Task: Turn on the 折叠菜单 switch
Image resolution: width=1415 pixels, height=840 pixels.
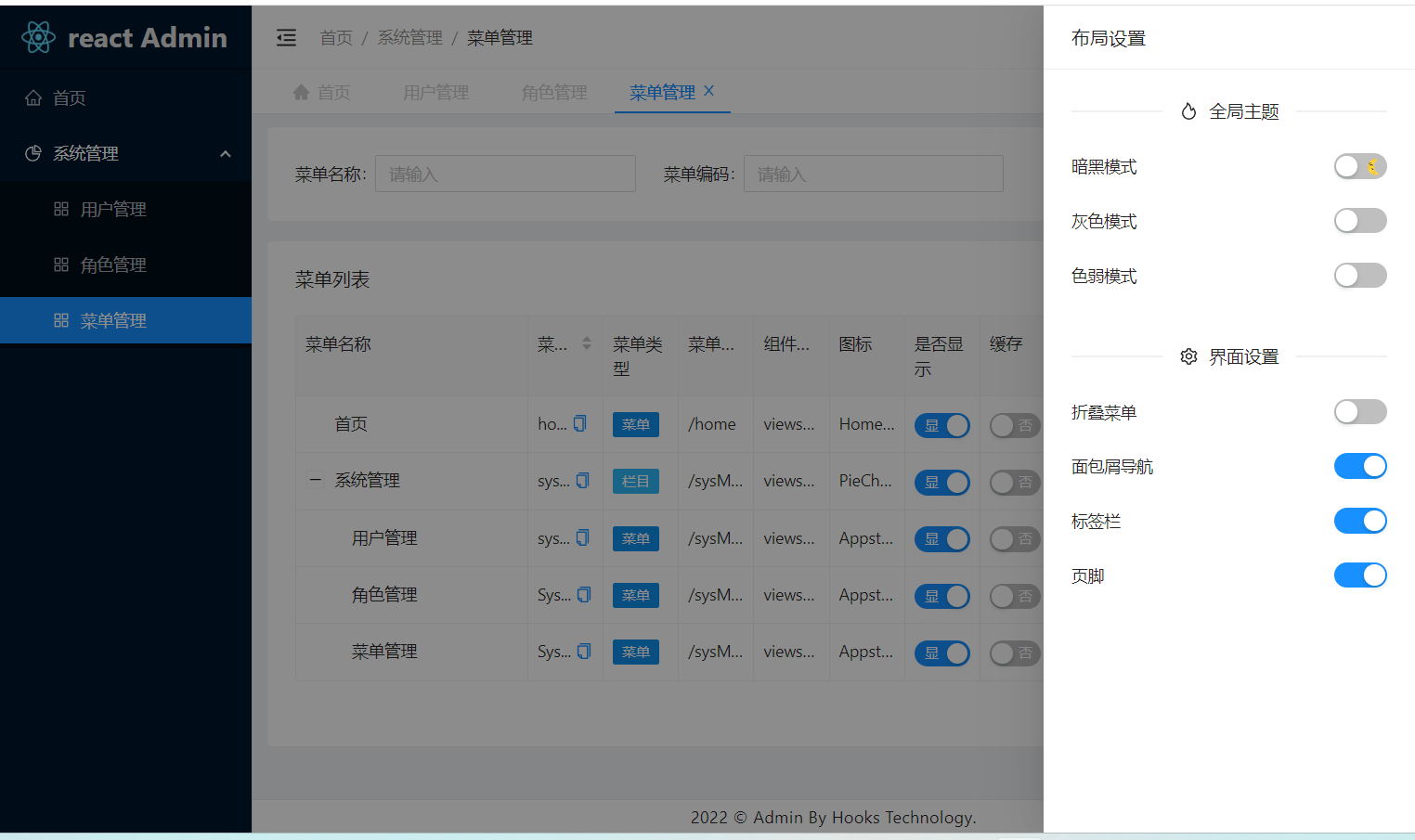Action: [1360, 411]
